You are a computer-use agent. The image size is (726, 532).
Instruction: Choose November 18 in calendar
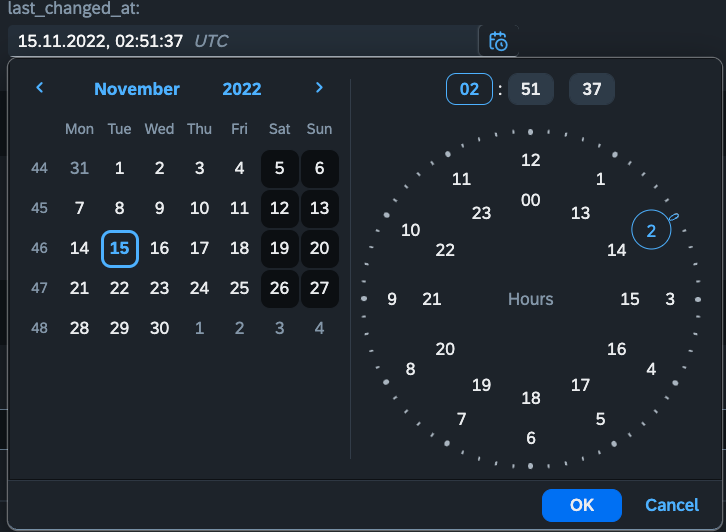[x=239, y=248]
